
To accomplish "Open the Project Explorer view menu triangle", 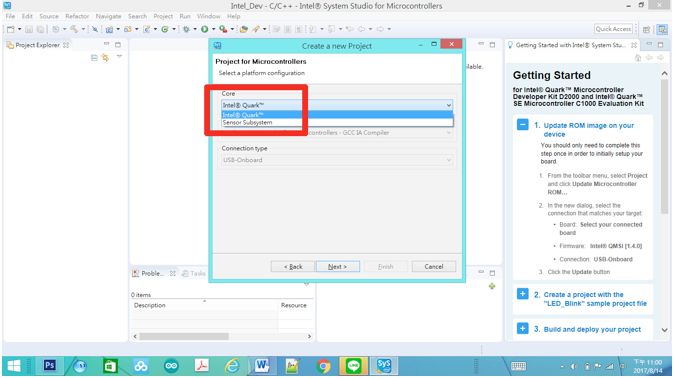I will (x=119, y=57).
